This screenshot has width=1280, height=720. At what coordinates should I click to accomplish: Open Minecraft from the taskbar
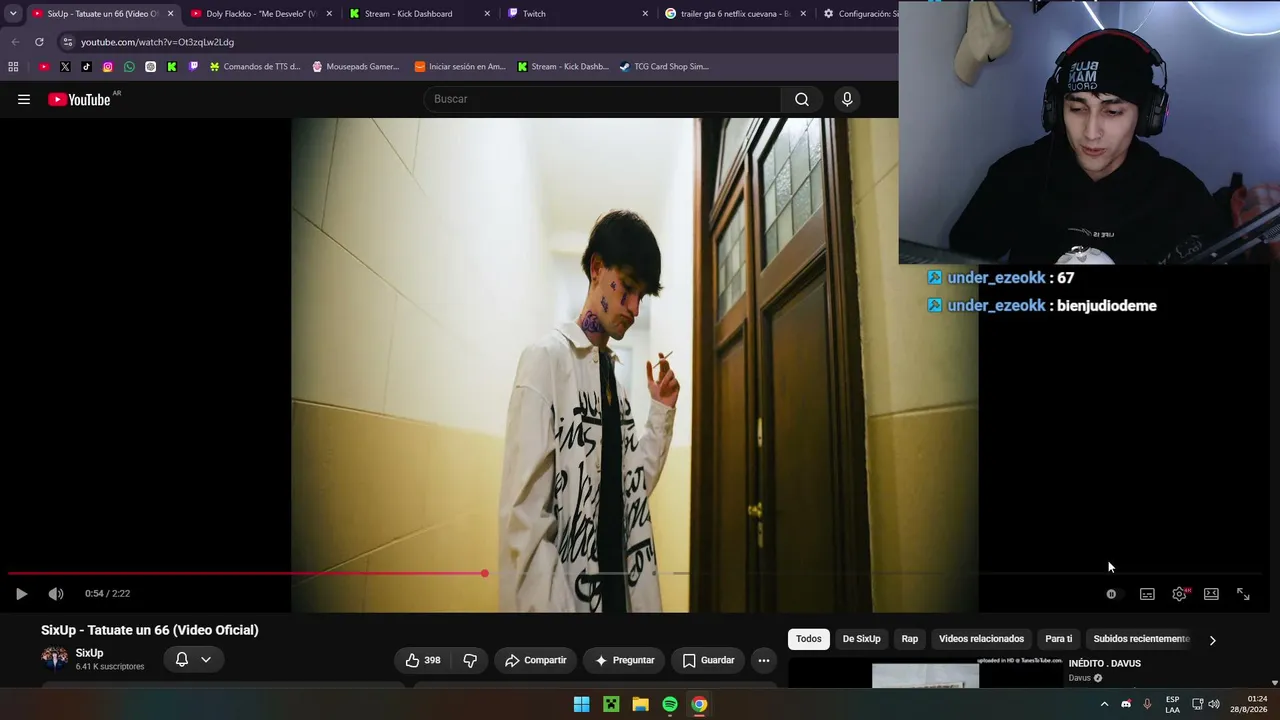[x=611, y=704]
